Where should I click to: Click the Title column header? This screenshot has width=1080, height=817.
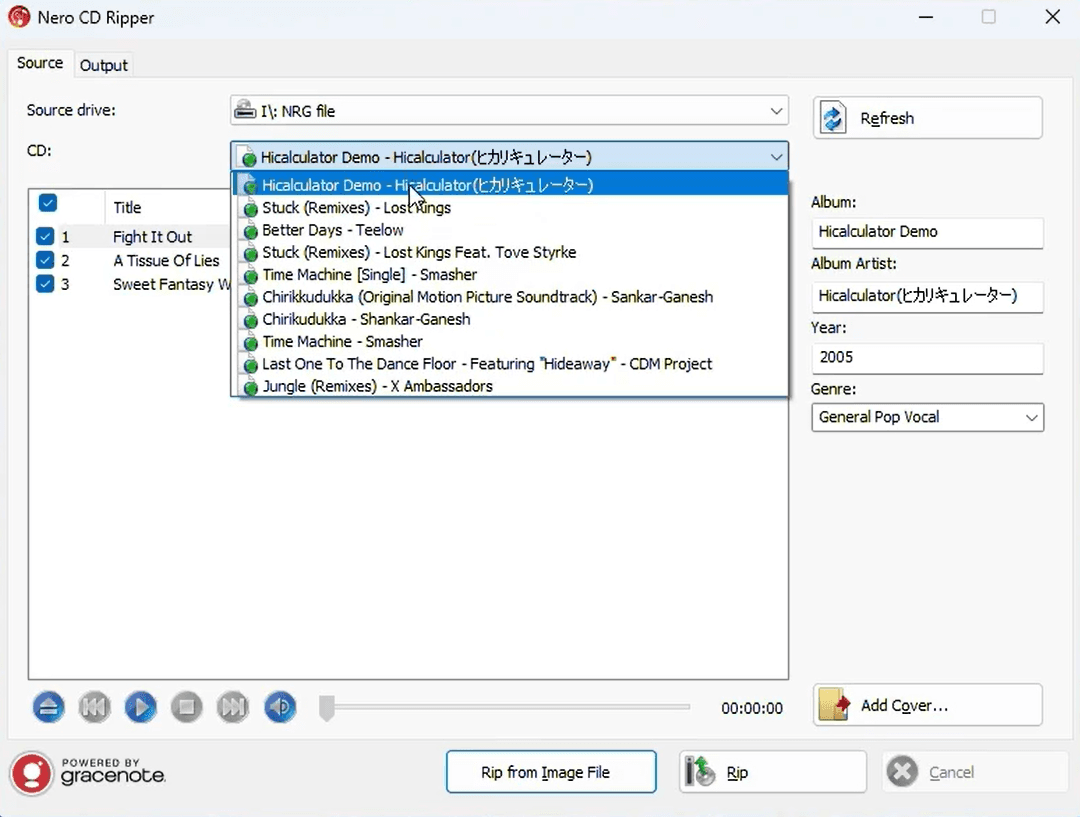127,207
